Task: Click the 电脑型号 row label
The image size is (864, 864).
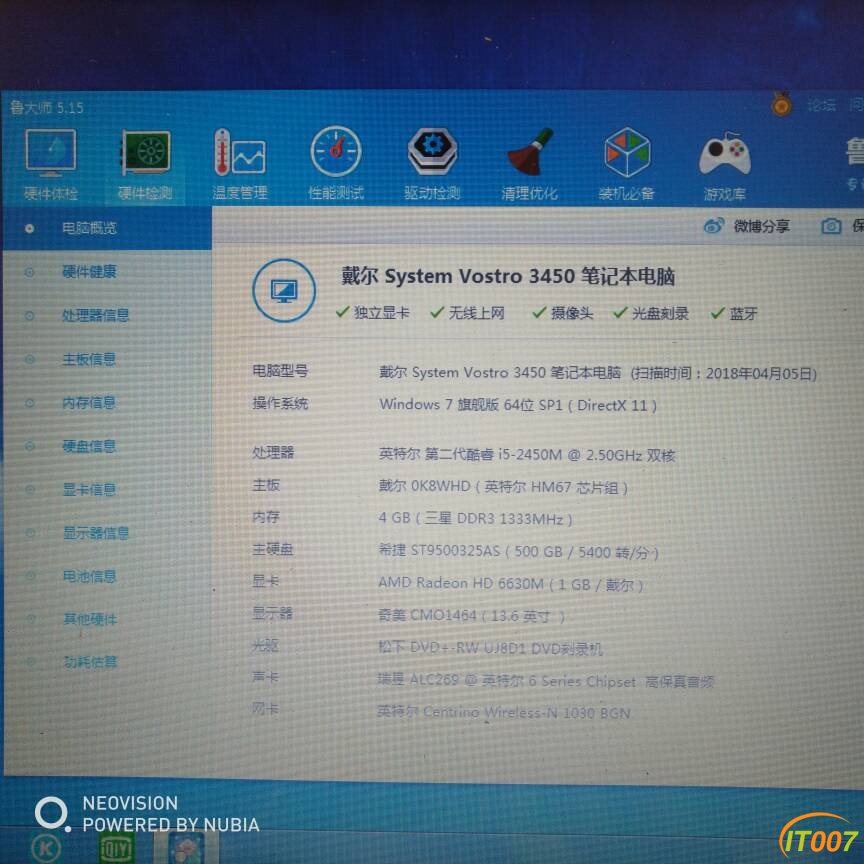Action: point(280,371)
